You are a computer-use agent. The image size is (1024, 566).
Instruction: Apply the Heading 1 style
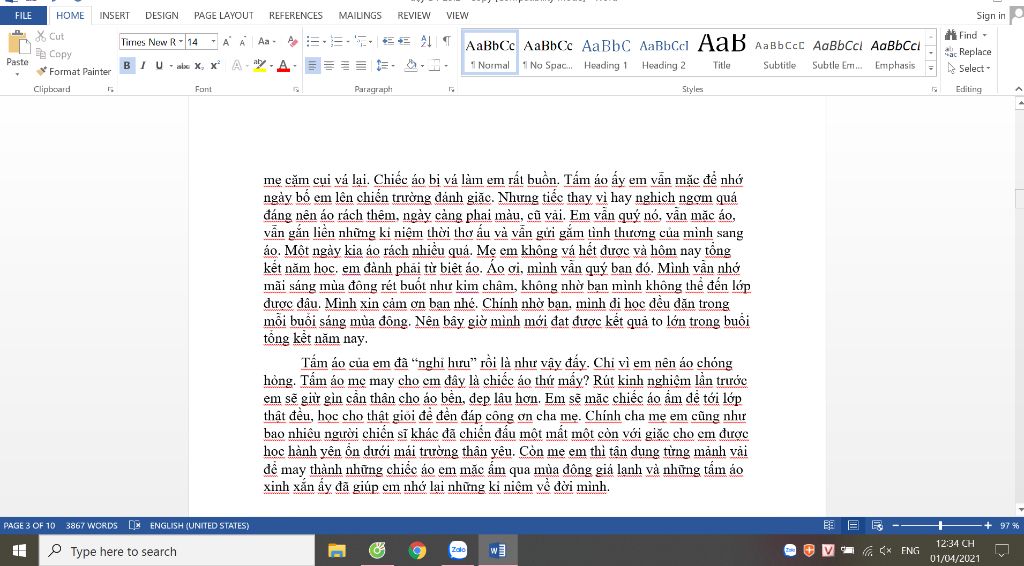point(606,54)
